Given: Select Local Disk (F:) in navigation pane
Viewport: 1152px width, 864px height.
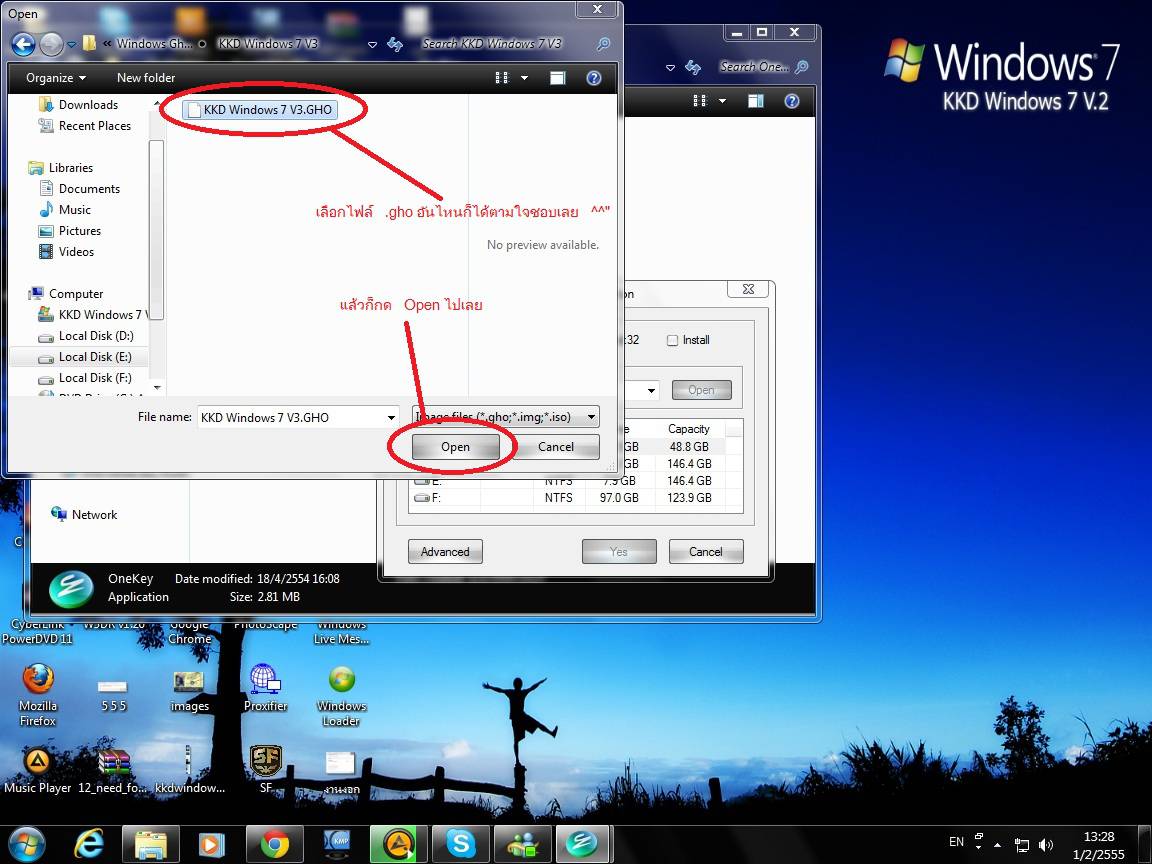Looking at the screenshot, I should coord(95,378).
